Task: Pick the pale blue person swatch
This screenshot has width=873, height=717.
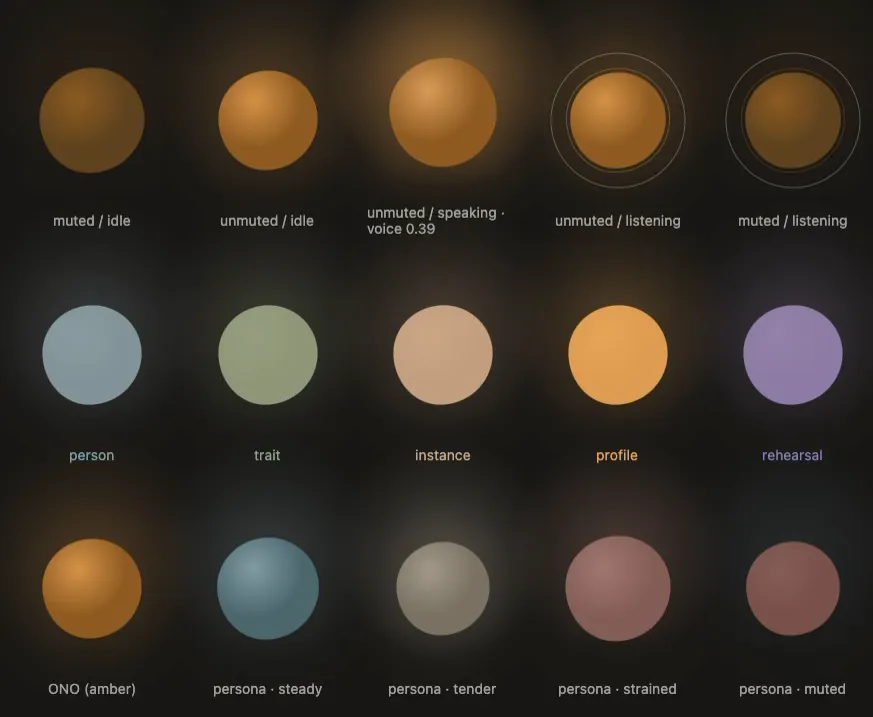Action: [92, 355]
